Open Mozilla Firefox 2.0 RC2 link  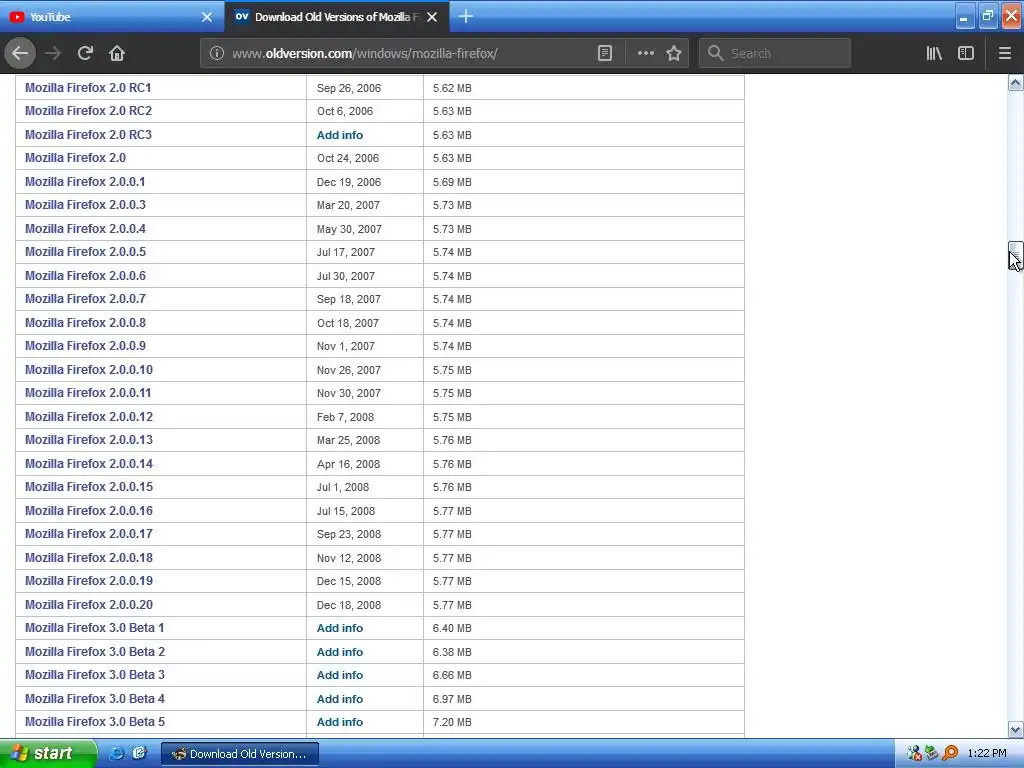pos(88,111)
